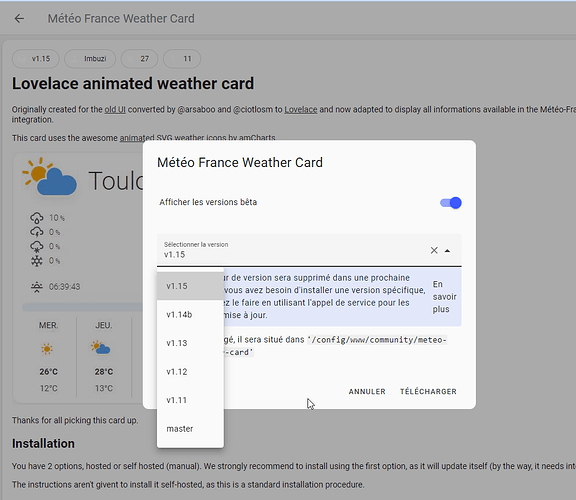
Task: Click the JEU. forecast day label
Action: (104, 325)
